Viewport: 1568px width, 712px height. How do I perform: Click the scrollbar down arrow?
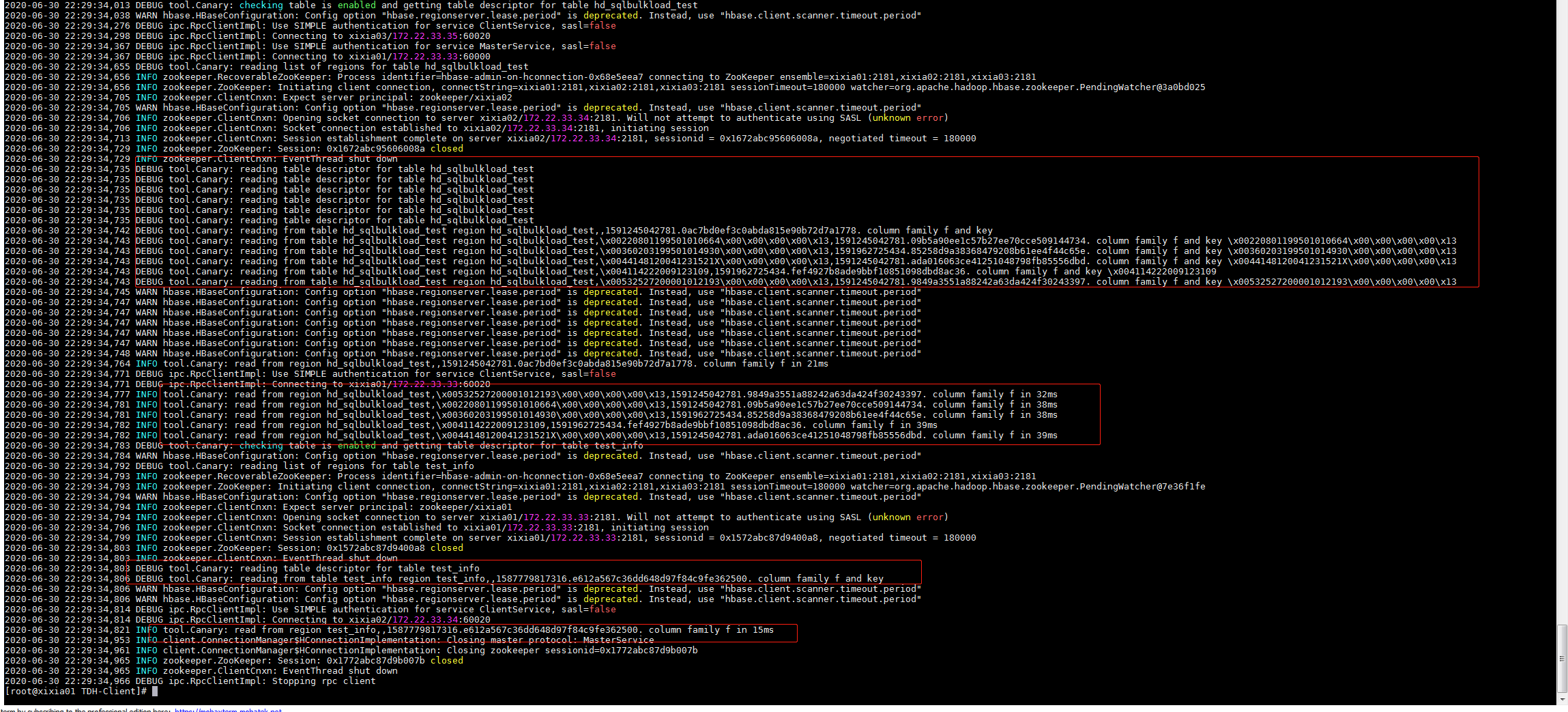(x=1562, y=699)
